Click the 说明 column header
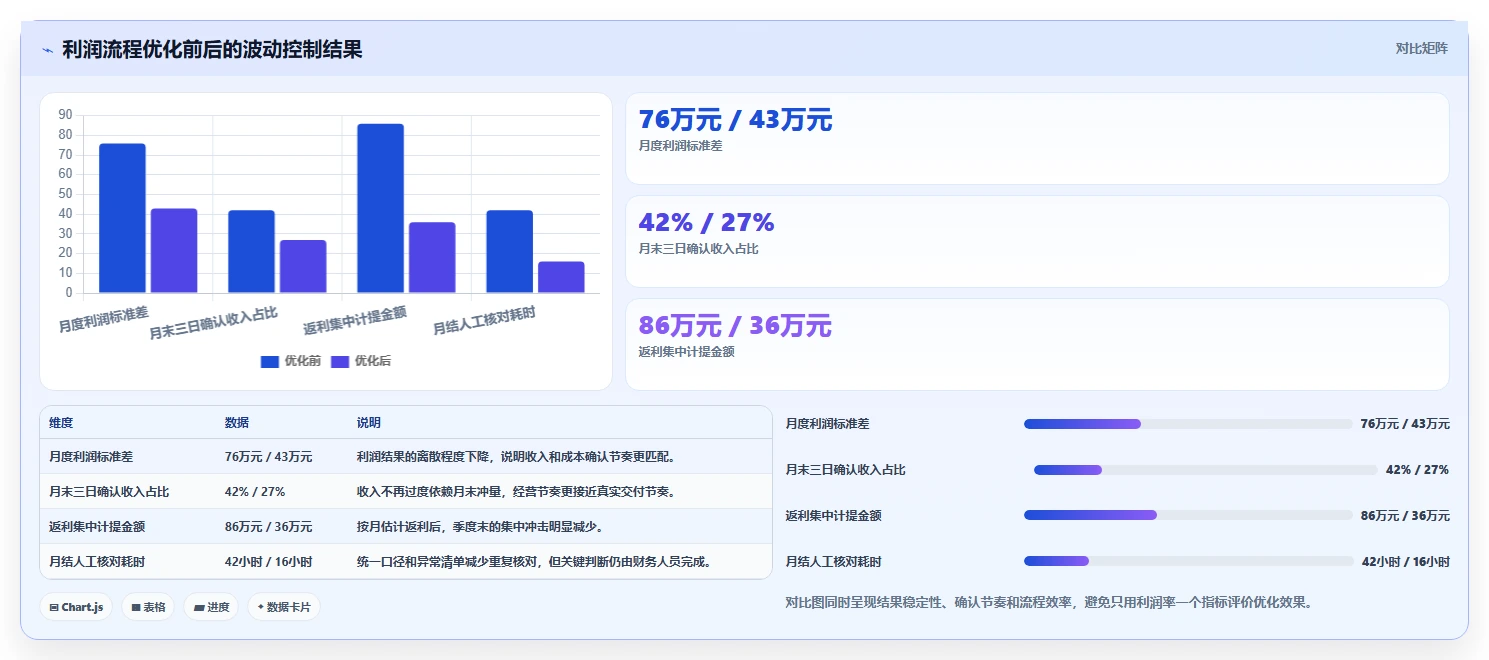Image resolution: width=1489 pixels, height=660 pixels. pyautogui.click(x=369, y=423)
